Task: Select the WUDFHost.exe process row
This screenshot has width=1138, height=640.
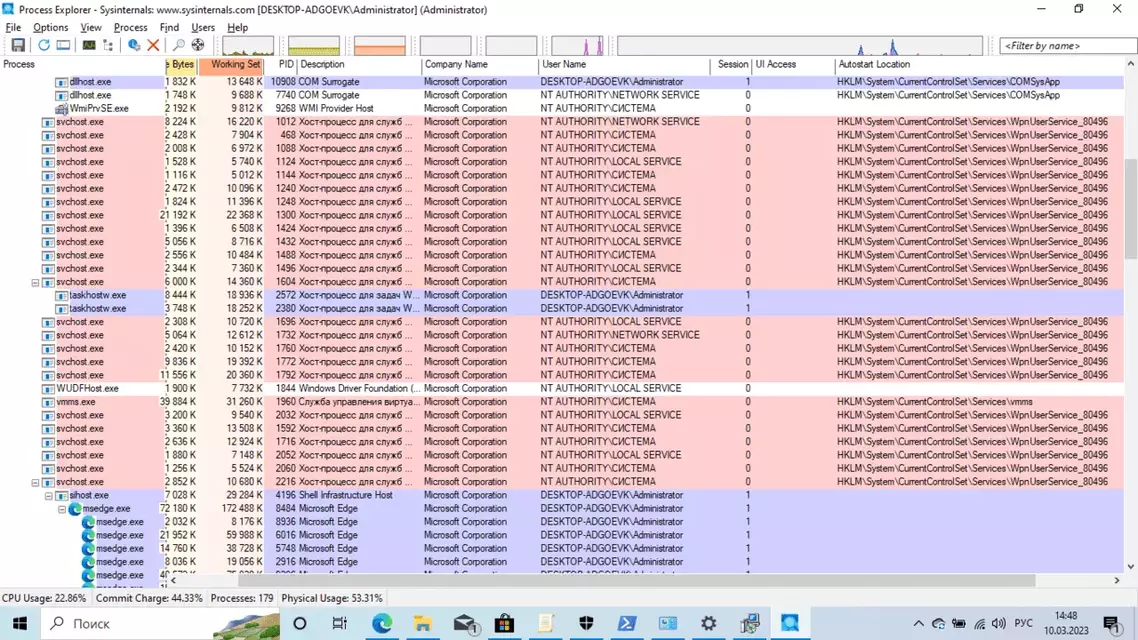Action: pos(562,389)
